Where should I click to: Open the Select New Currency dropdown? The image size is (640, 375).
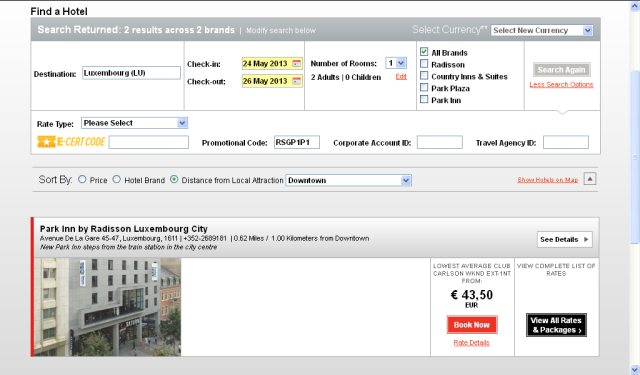point(542,30)
